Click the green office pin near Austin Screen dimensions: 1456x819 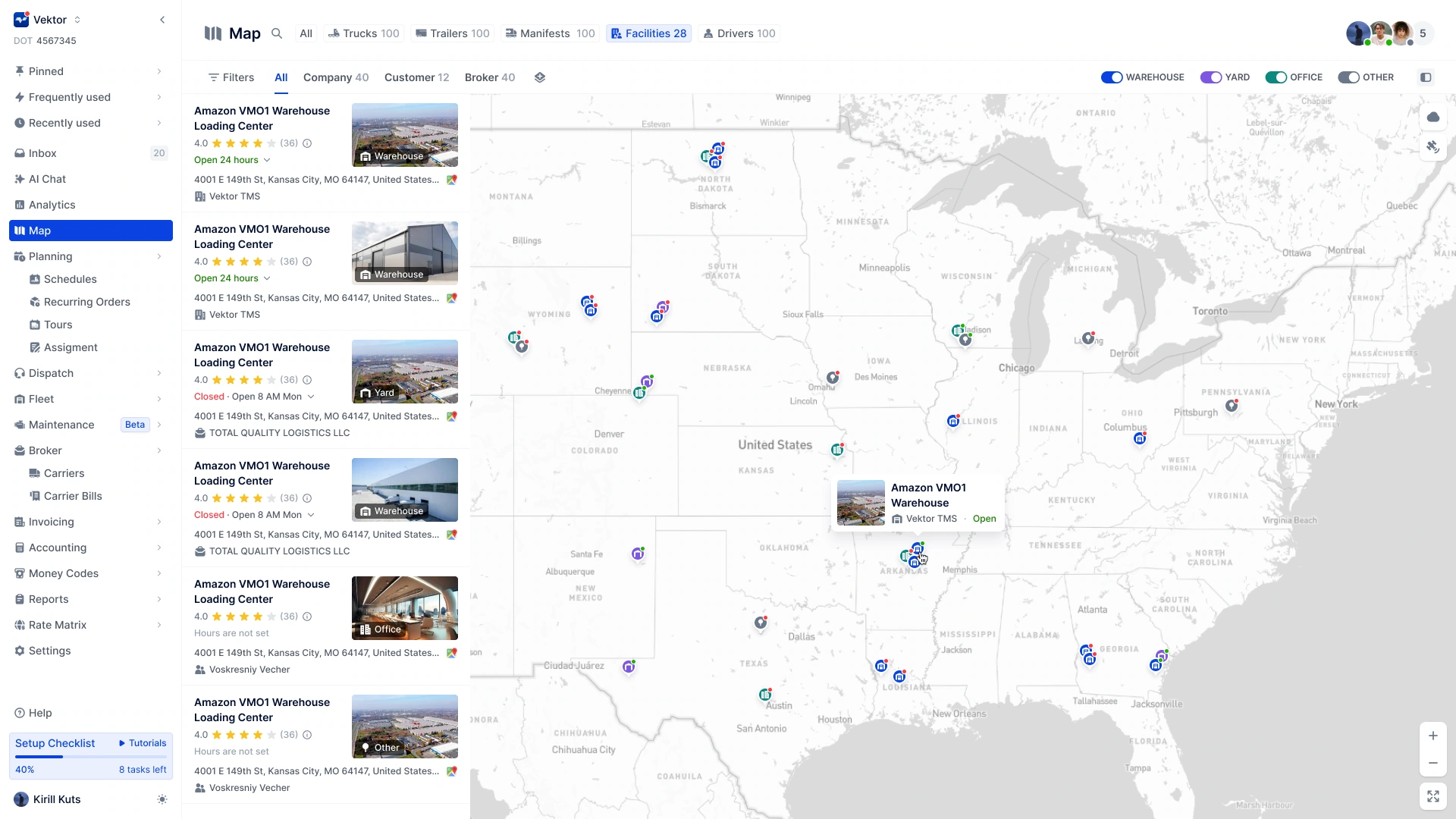pos(766,695)
